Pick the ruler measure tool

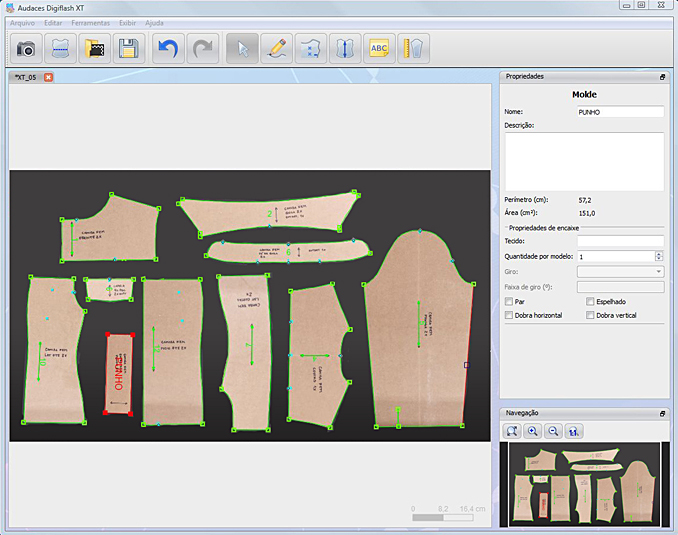coord(413,48)
